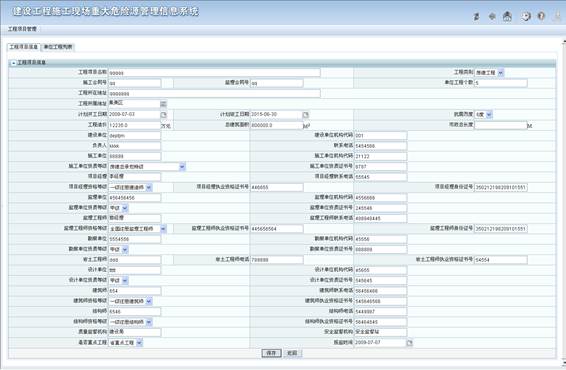Click the 建筑师 field showing 654
Image resolution: width=566 pixels, height=370 pixels.
[135, 291]
